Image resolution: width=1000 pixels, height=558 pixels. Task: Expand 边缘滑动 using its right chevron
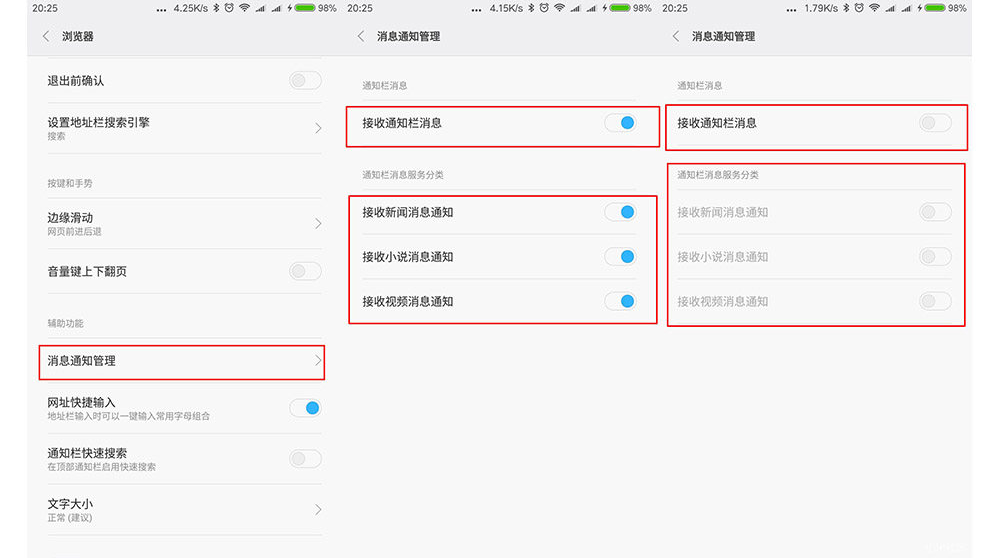pos(318,223)
